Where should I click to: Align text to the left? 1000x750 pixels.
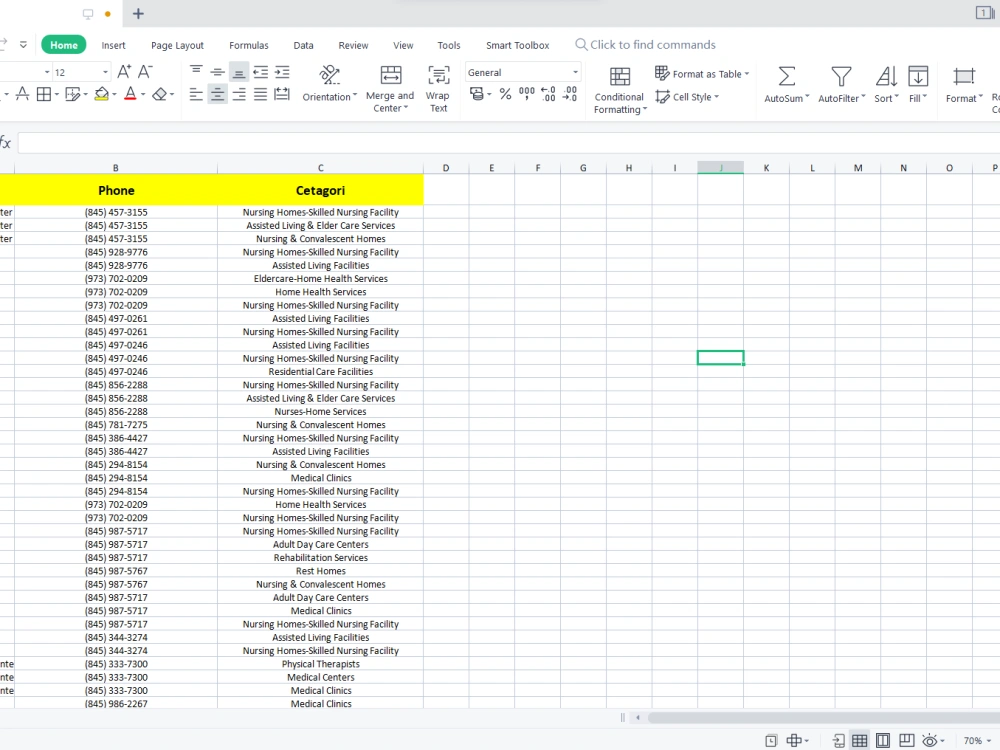(x=196, y=94)
